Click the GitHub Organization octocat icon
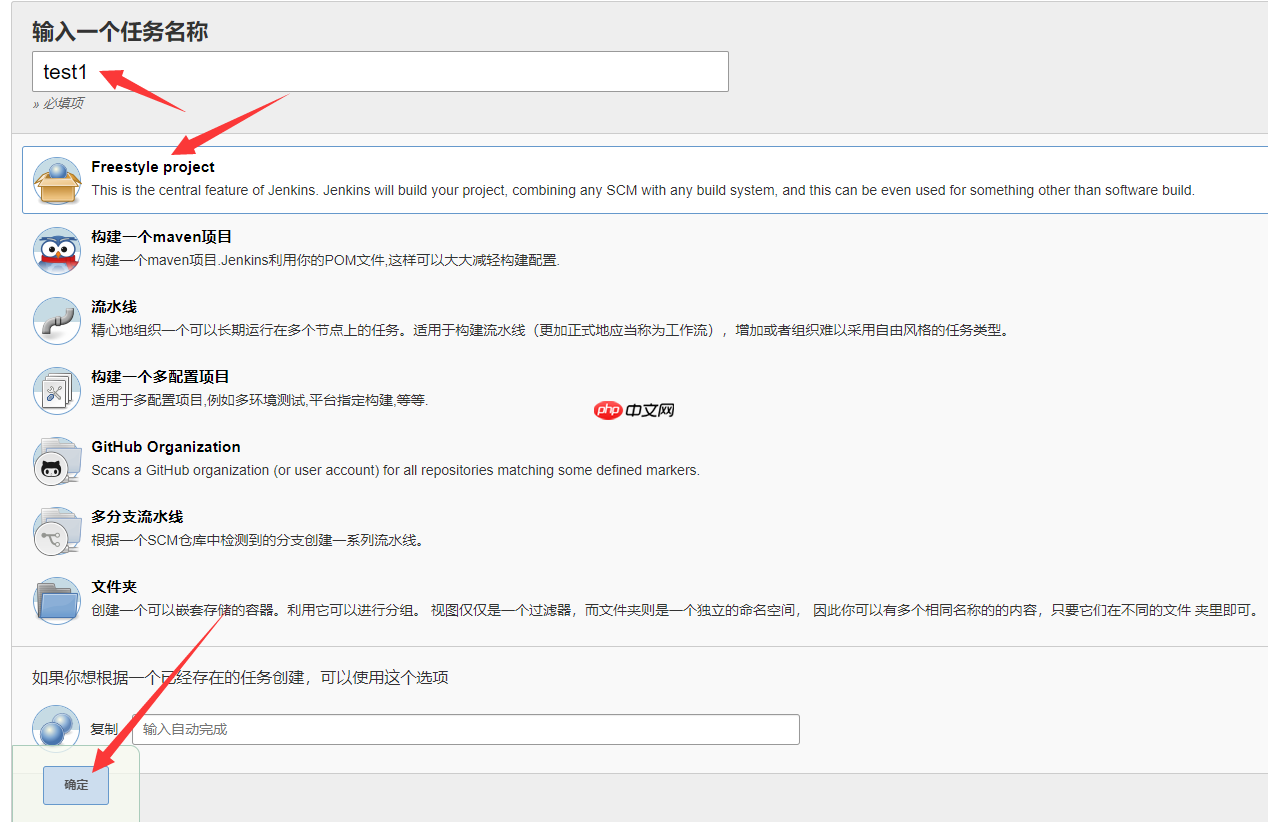Image resolution: width=1268 pixels, height=822 pixels. point(57,460)
